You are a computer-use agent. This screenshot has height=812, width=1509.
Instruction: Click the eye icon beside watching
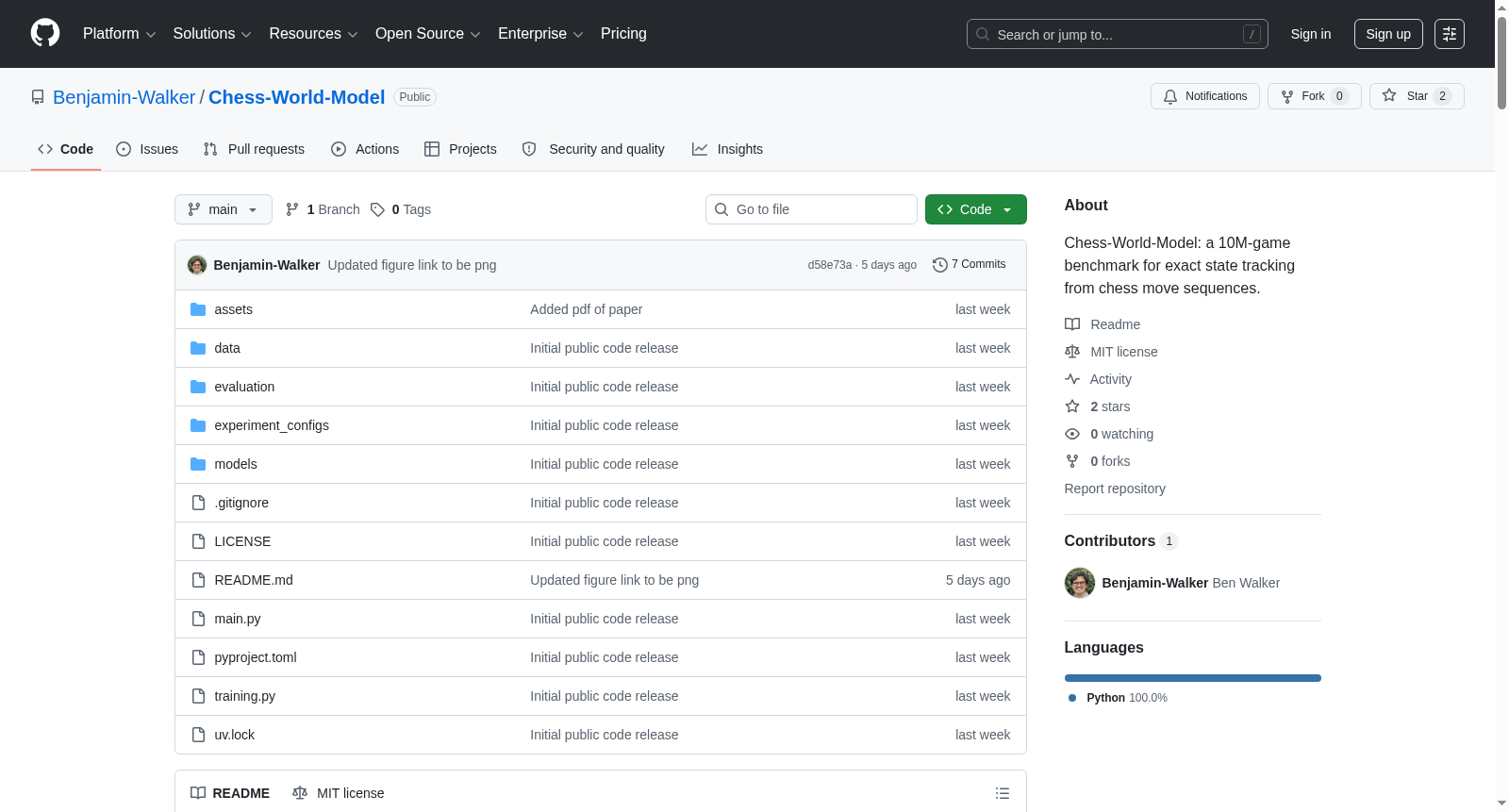coord(1072,434)
